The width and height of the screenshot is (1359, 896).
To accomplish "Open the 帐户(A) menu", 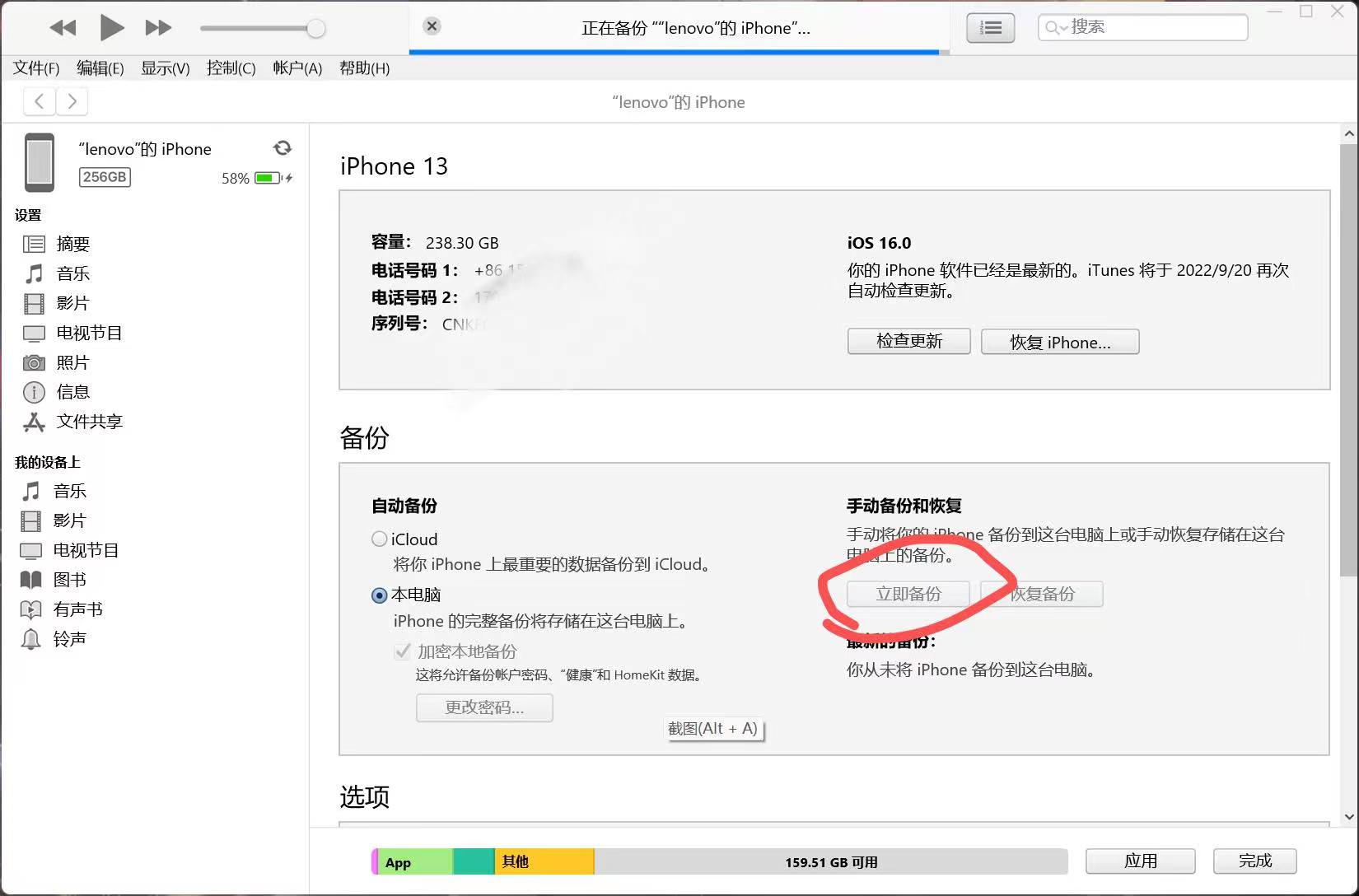I will (x=297, y=68).
